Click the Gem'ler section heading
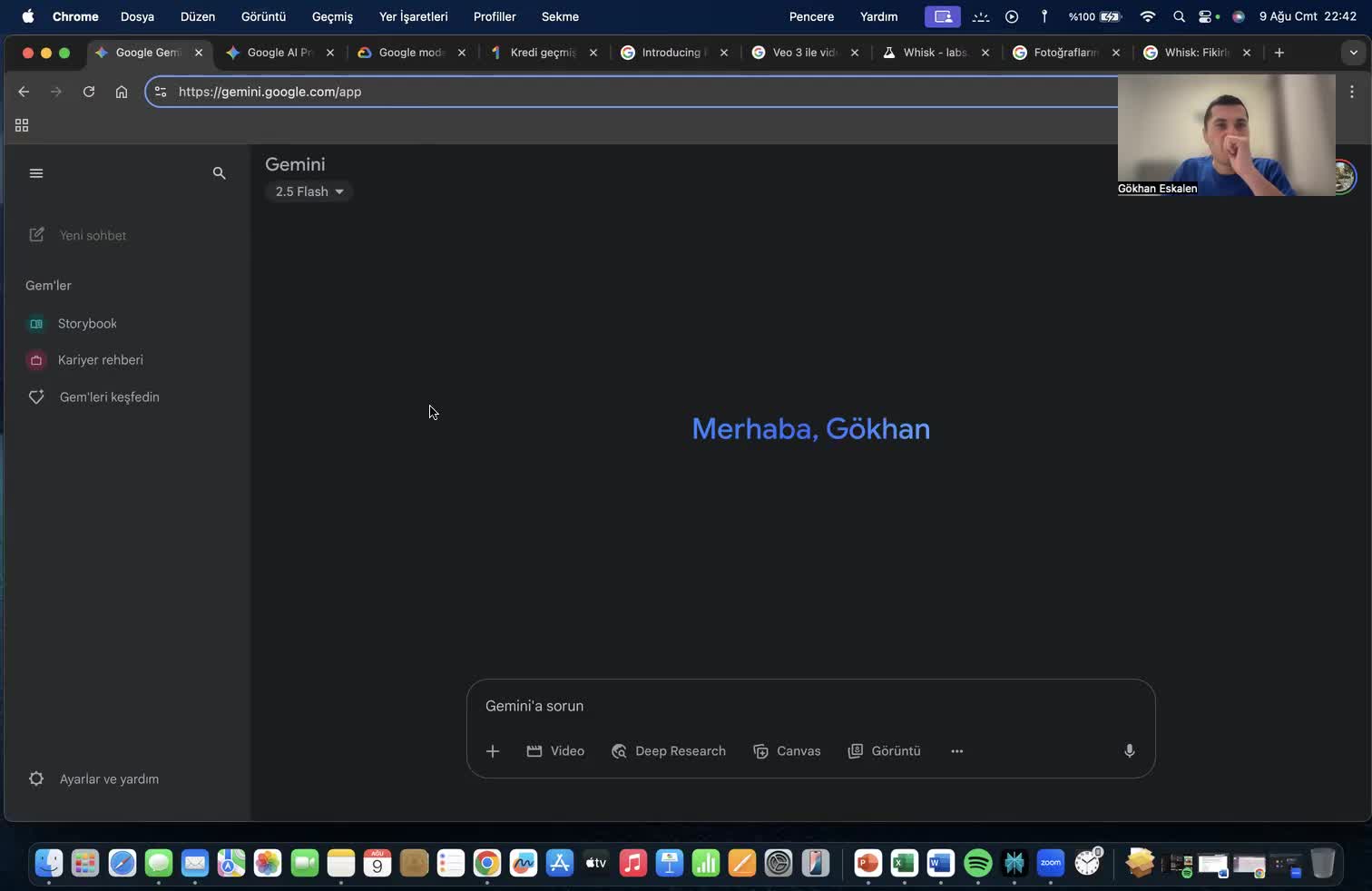This screenshot has width=1372, height=891. tap(48, 285)
